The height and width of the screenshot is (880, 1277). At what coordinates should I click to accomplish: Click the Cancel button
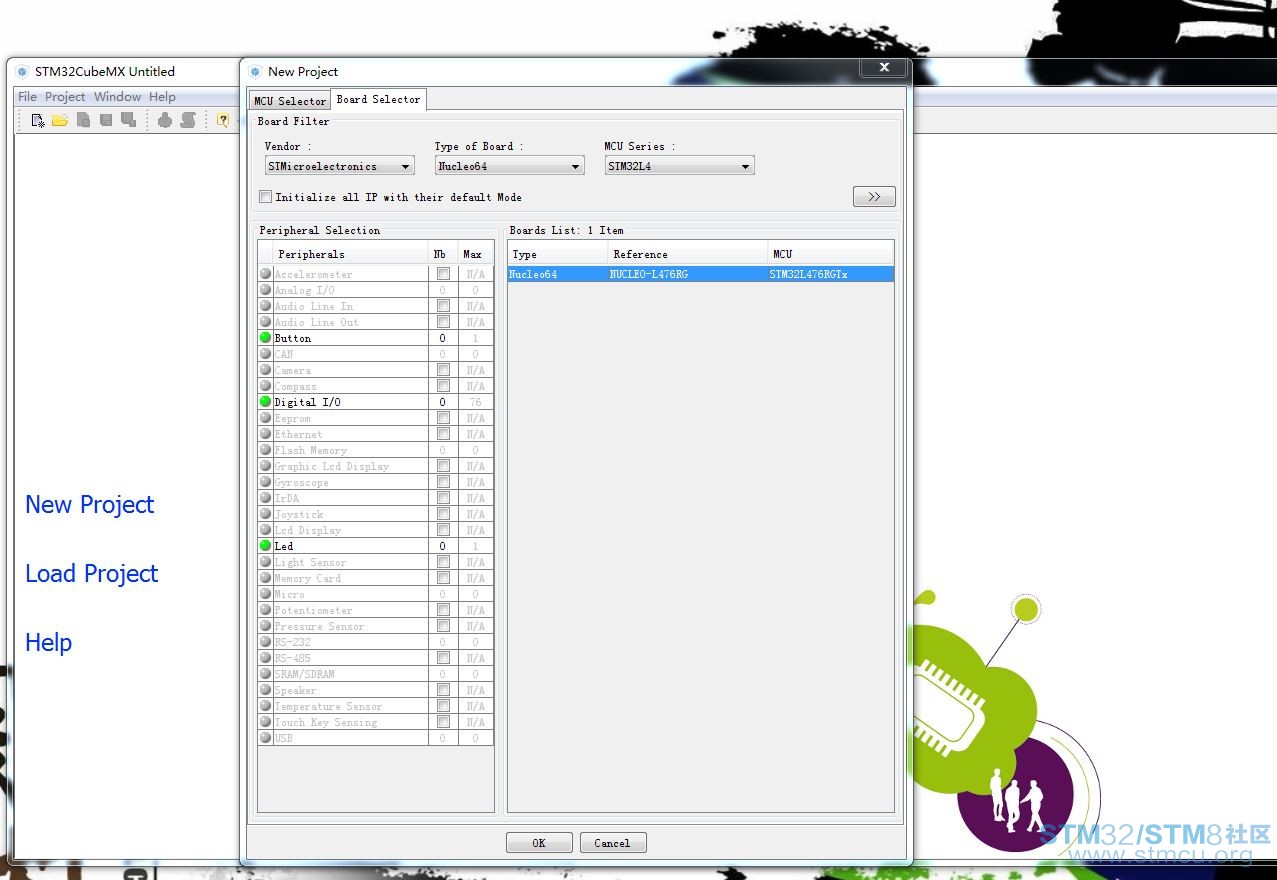(x=613, y=843)
